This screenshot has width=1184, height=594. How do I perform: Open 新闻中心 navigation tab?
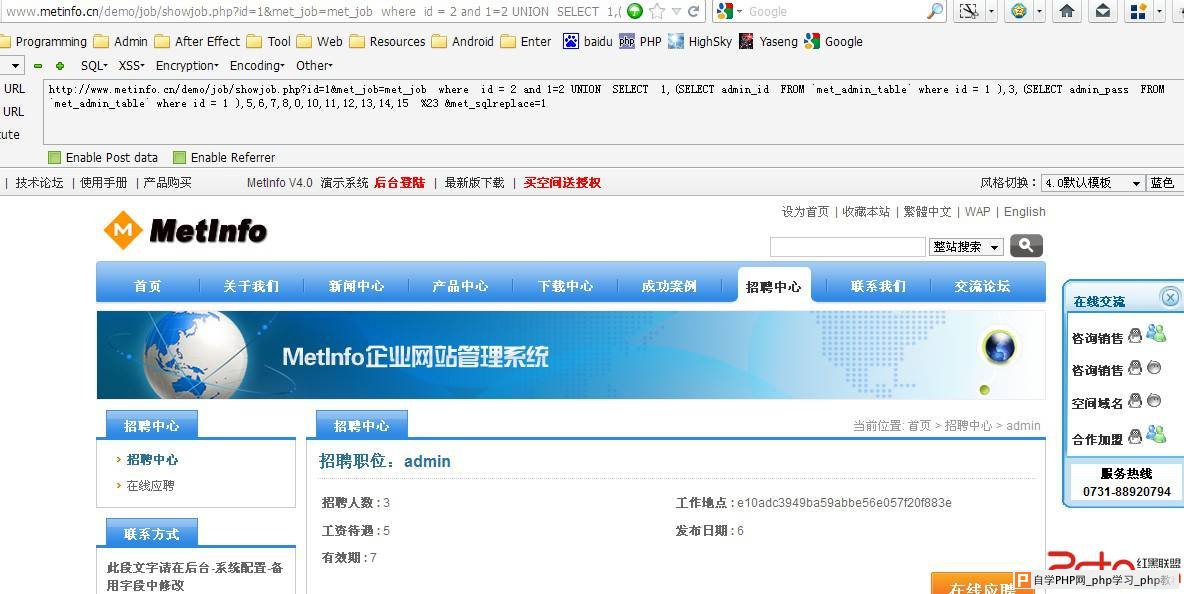point(356,286)
